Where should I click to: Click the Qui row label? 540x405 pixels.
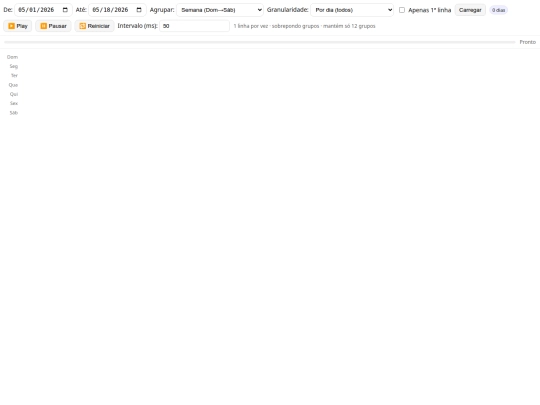click(14, 94)
